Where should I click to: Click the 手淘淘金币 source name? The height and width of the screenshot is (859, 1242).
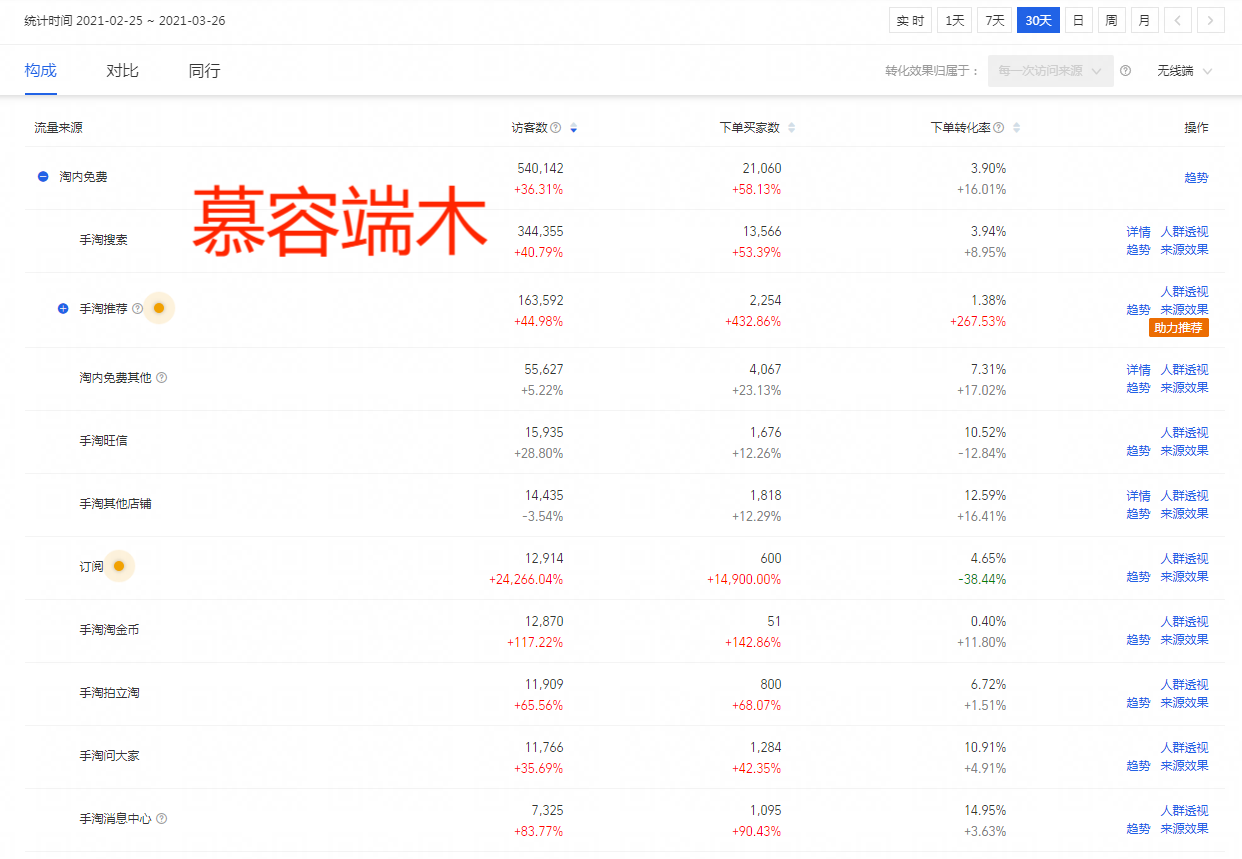coord(110,630)
